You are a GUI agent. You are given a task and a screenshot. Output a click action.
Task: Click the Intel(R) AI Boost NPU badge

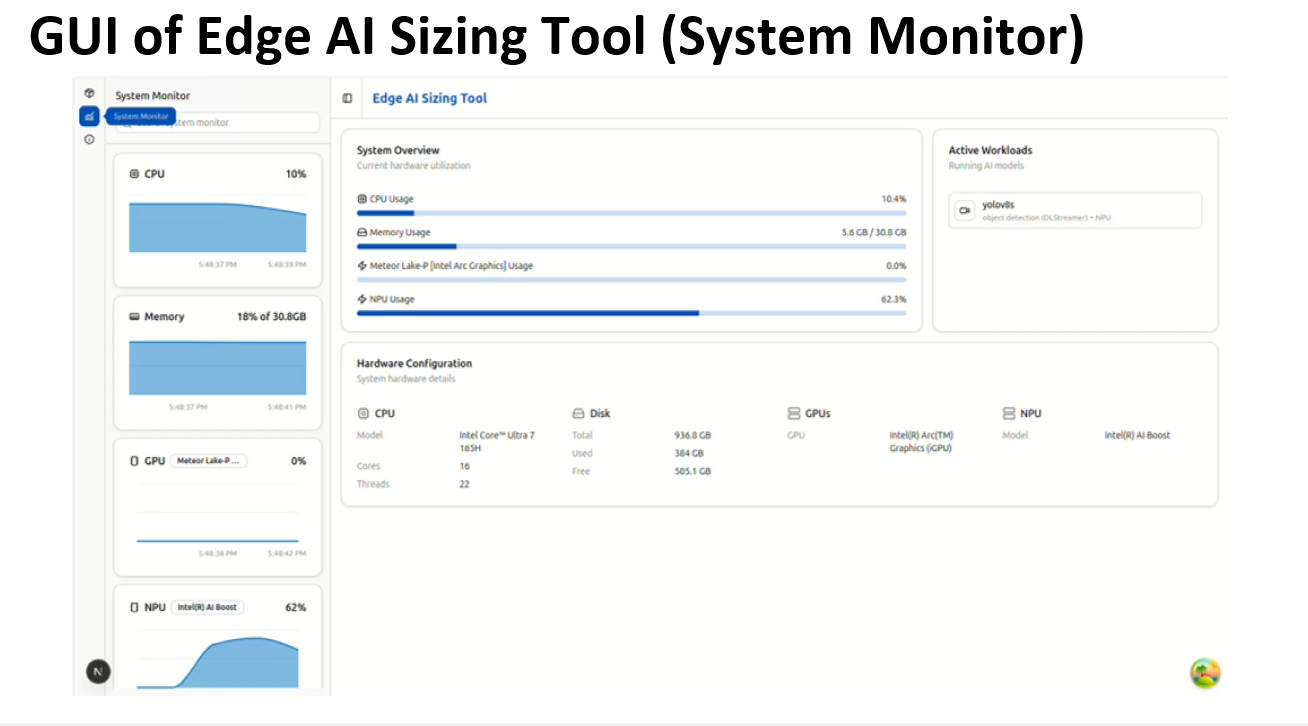pos(208,607)
